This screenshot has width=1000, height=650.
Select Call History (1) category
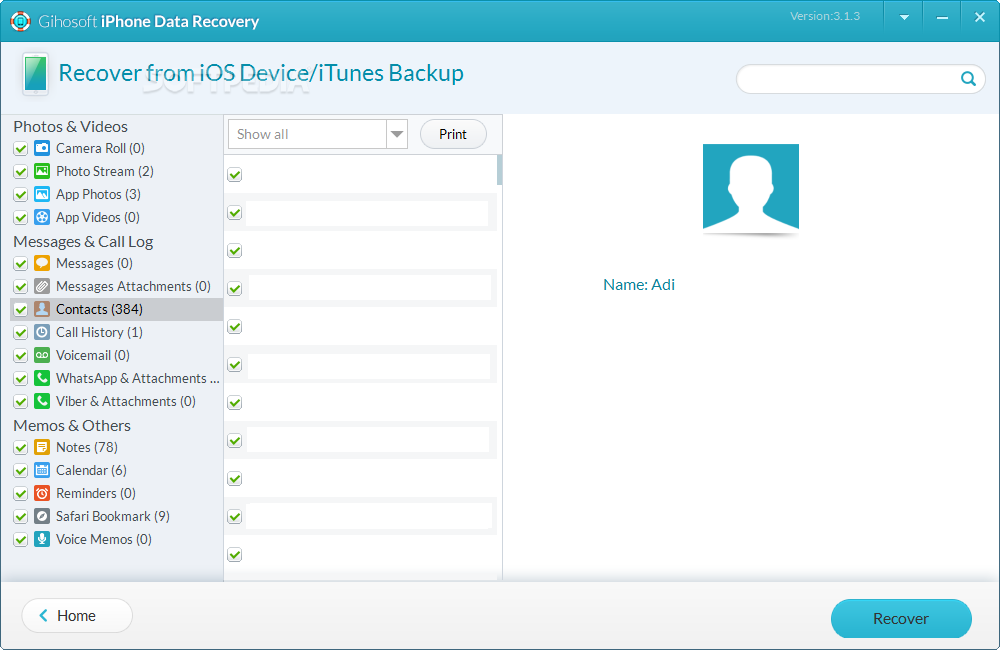click(x=99, y=332)
